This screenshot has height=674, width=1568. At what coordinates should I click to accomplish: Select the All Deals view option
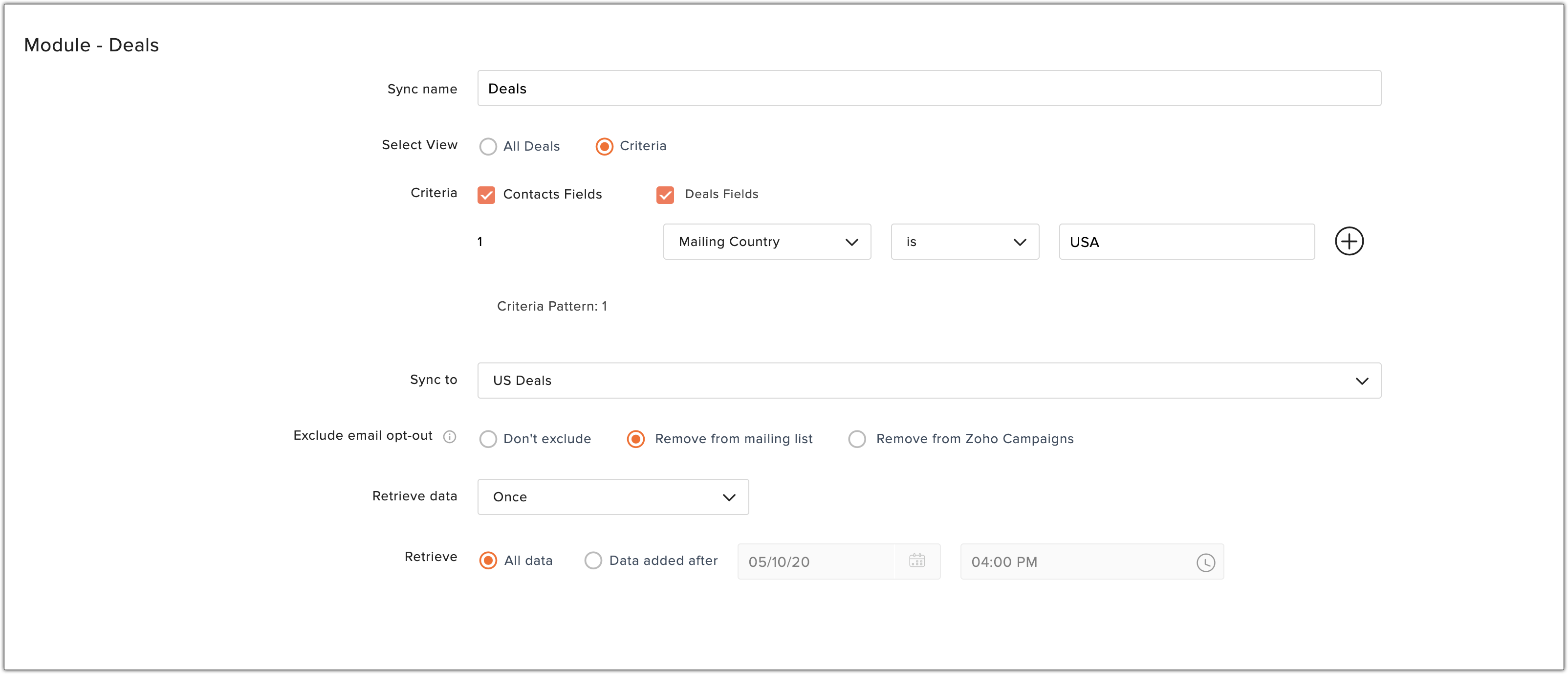[488, 147]
